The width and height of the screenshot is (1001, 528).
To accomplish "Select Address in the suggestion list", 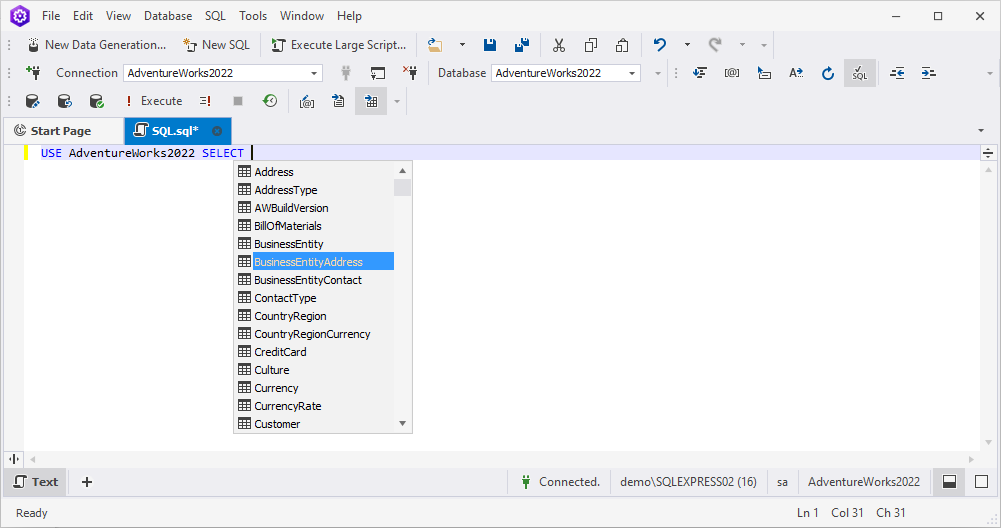I will pos(315,172).
